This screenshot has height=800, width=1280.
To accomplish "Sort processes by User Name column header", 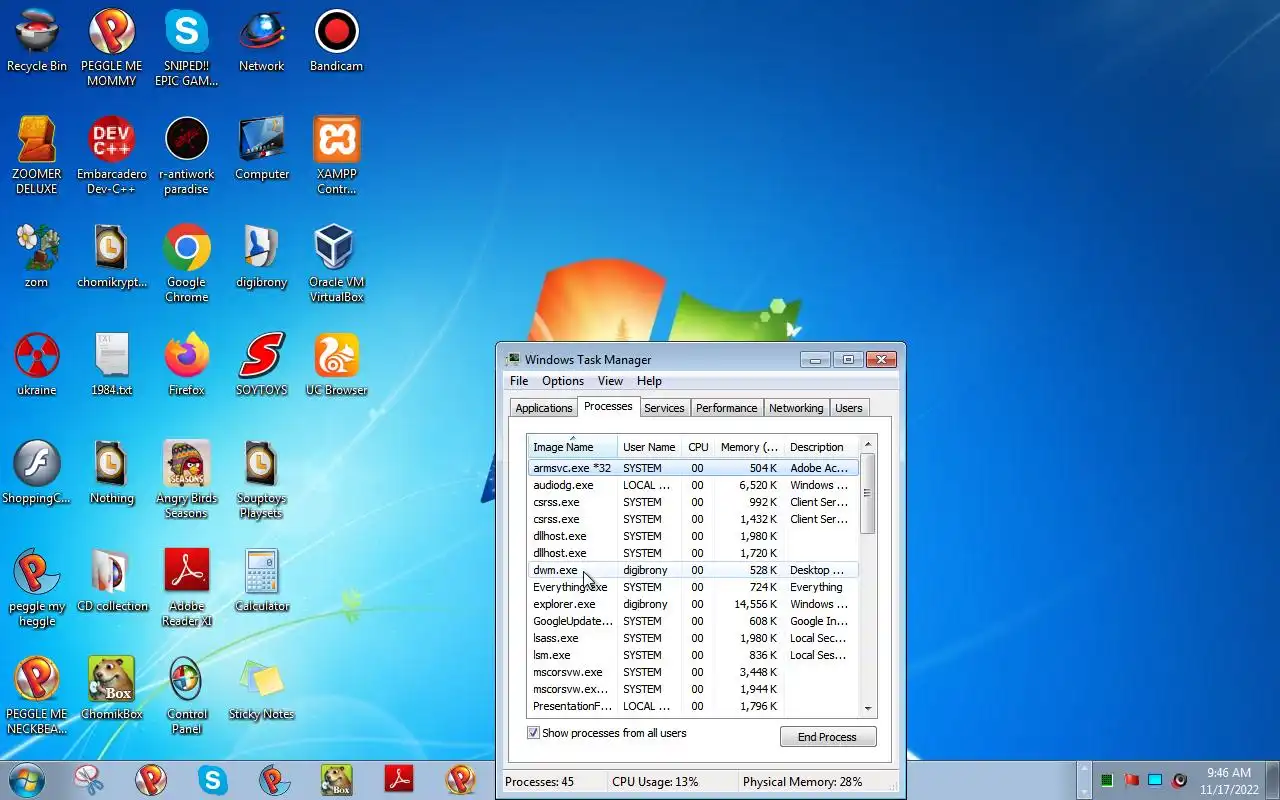I will (x=650, y=447).
